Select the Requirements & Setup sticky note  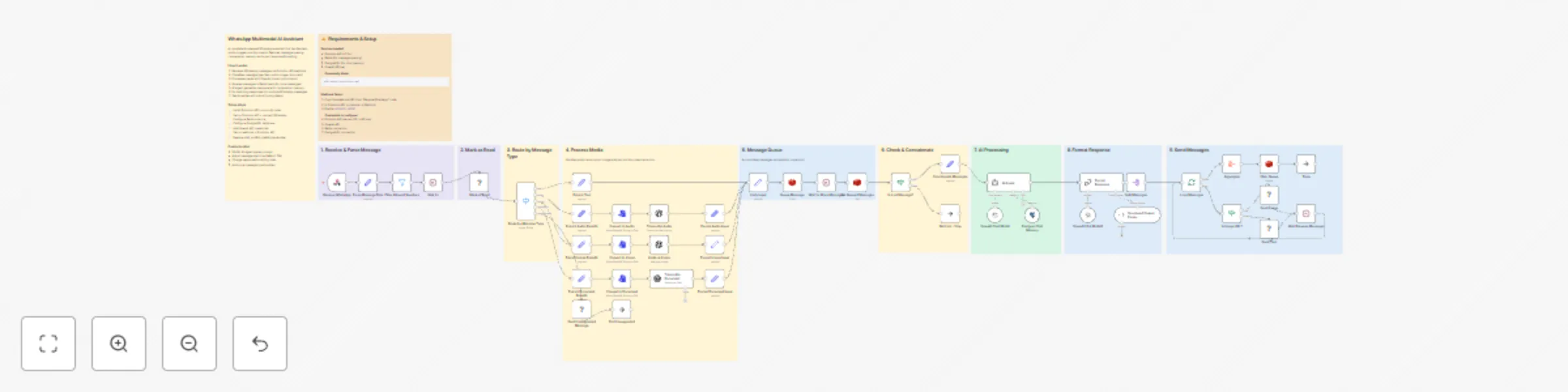coord(385,88)
